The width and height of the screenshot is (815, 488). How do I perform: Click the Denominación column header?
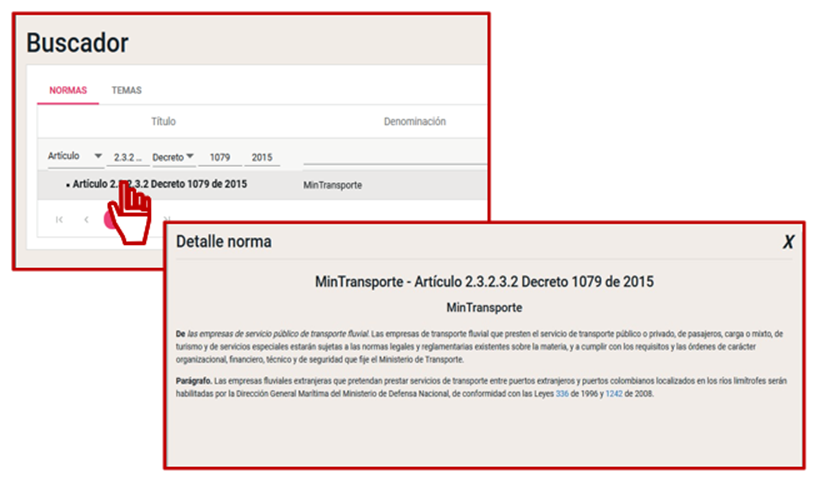pos(415,122)
